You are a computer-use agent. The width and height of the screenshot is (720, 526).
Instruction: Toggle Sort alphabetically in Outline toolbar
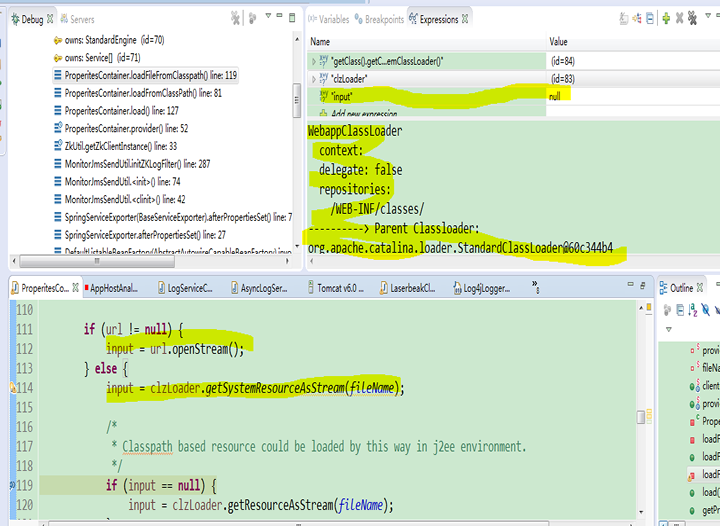point(692,310)
